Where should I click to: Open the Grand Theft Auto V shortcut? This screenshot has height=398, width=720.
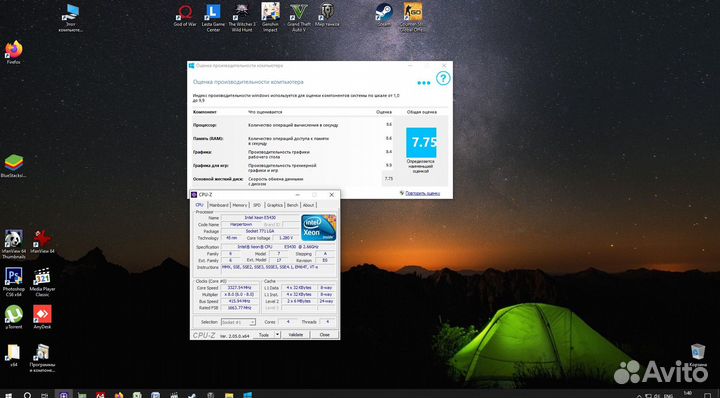click(298, 17)
